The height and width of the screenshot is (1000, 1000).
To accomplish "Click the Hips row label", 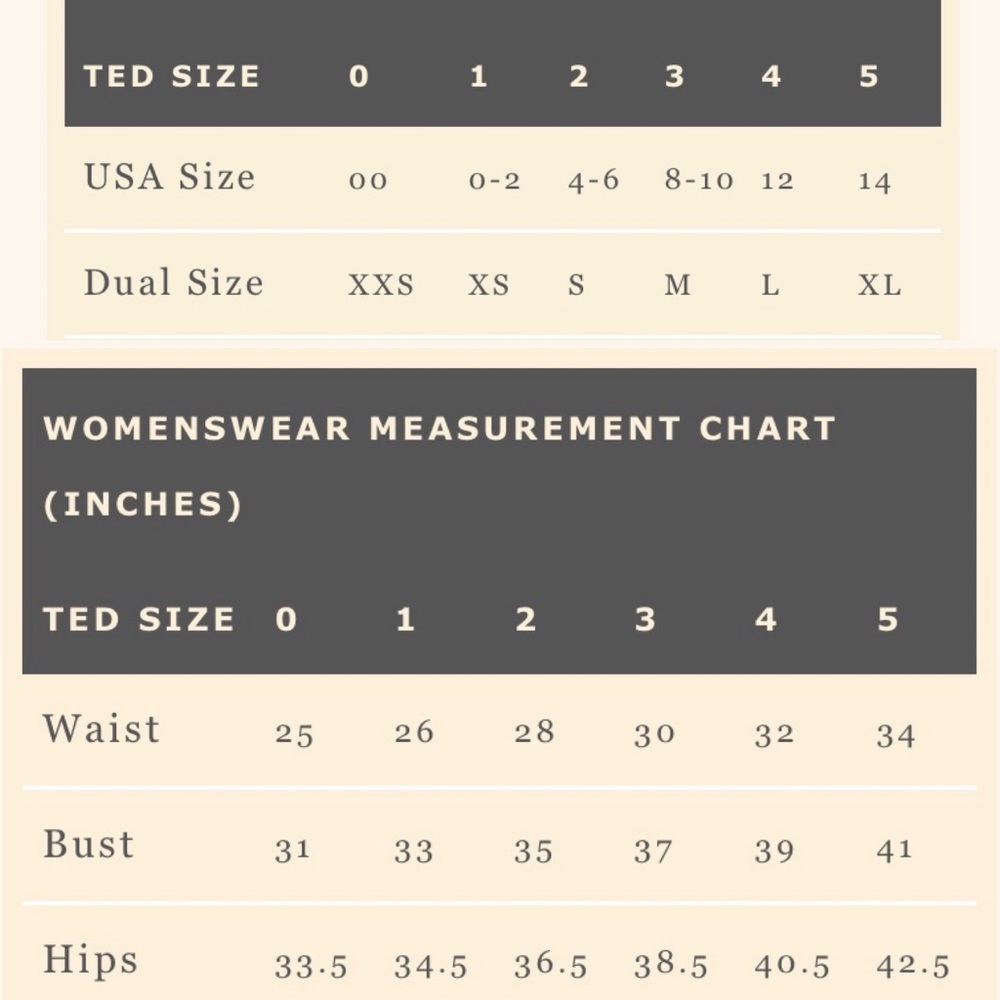I will click(90, 960).
